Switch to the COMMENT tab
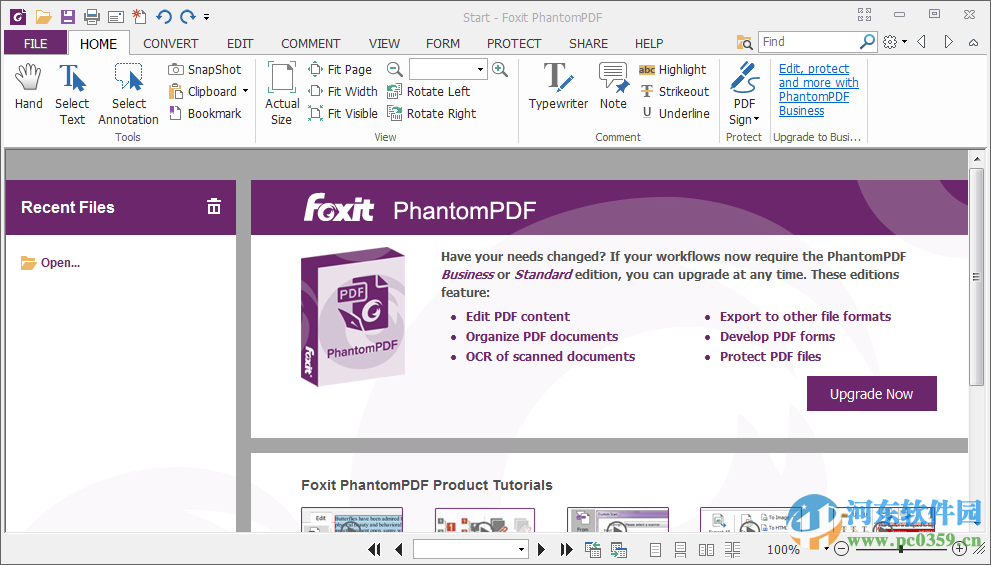Image resolution: width=991 pixels, height=565 pixels. coord(310,44)
